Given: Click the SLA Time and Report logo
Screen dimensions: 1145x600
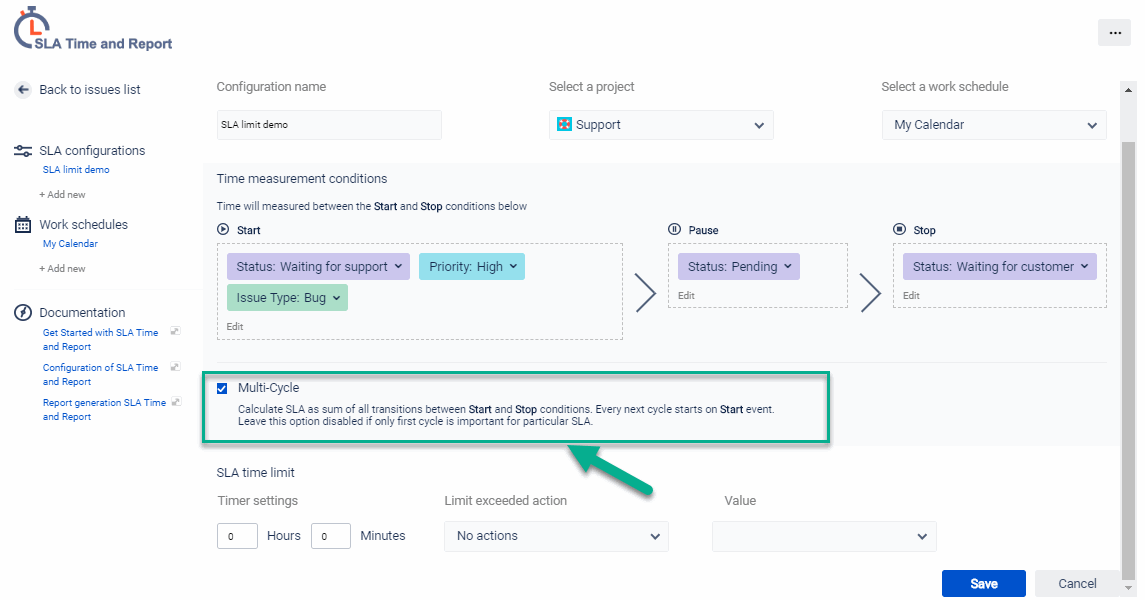Looking at the screenshot, I should point(93,30).
